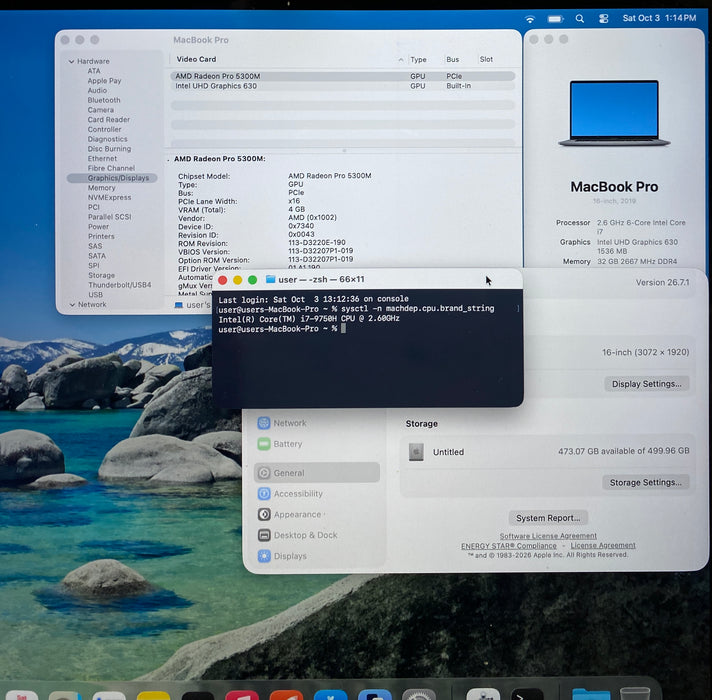
Task: Click the Terminal command prompt cursor
Action: point(343,328)
